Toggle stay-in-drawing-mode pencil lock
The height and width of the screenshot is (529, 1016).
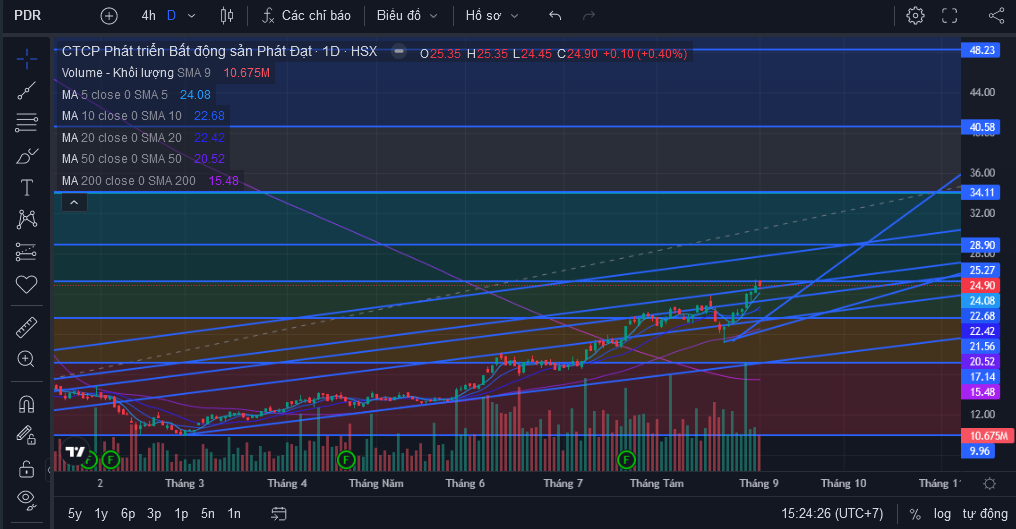click(27, 434)
